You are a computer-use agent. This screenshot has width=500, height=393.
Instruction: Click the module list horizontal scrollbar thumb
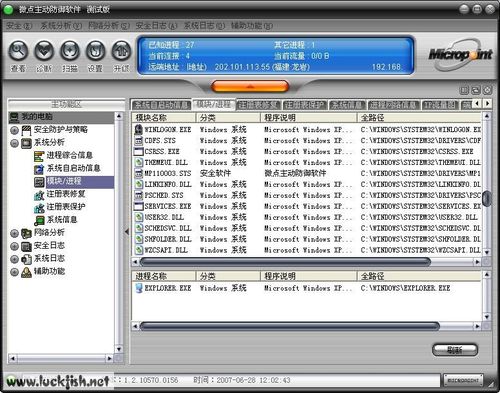(x=285, y=262)
